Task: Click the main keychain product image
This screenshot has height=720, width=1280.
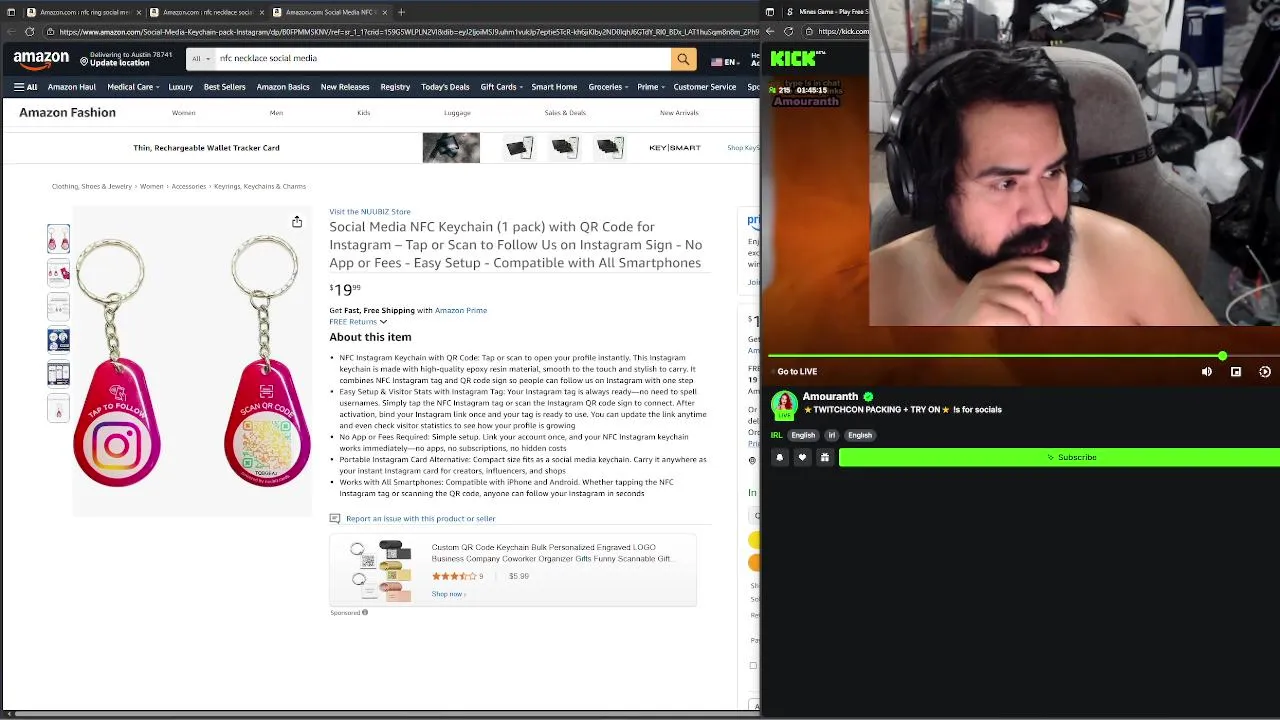Action: [x=192, y=362]
